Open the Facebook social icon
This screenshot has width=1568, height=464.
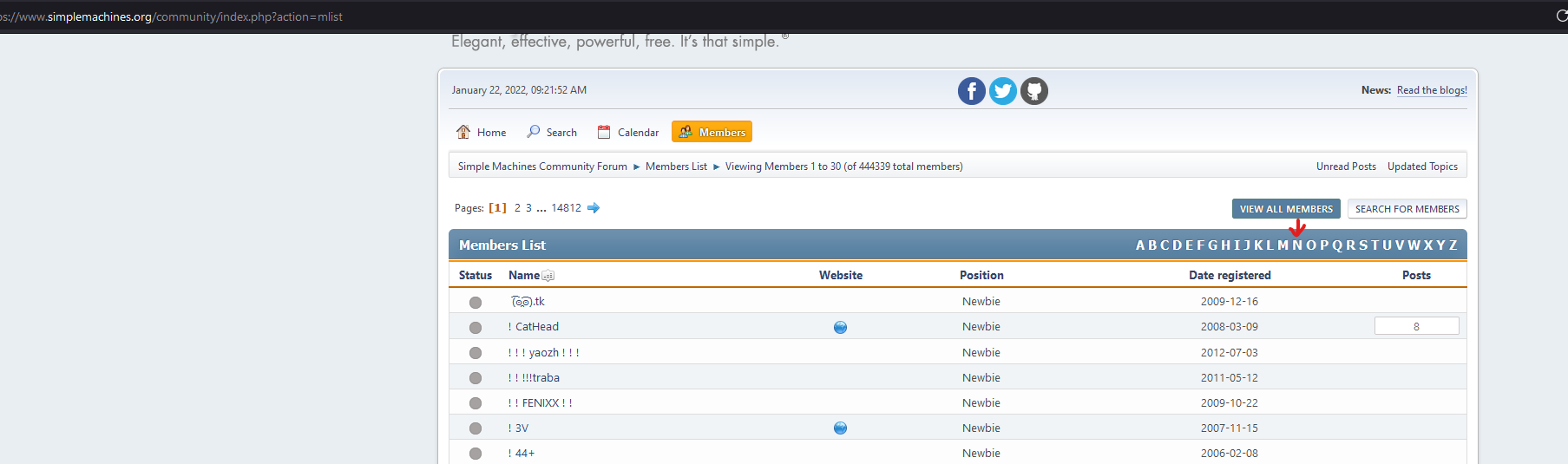[x=972, y=91]
